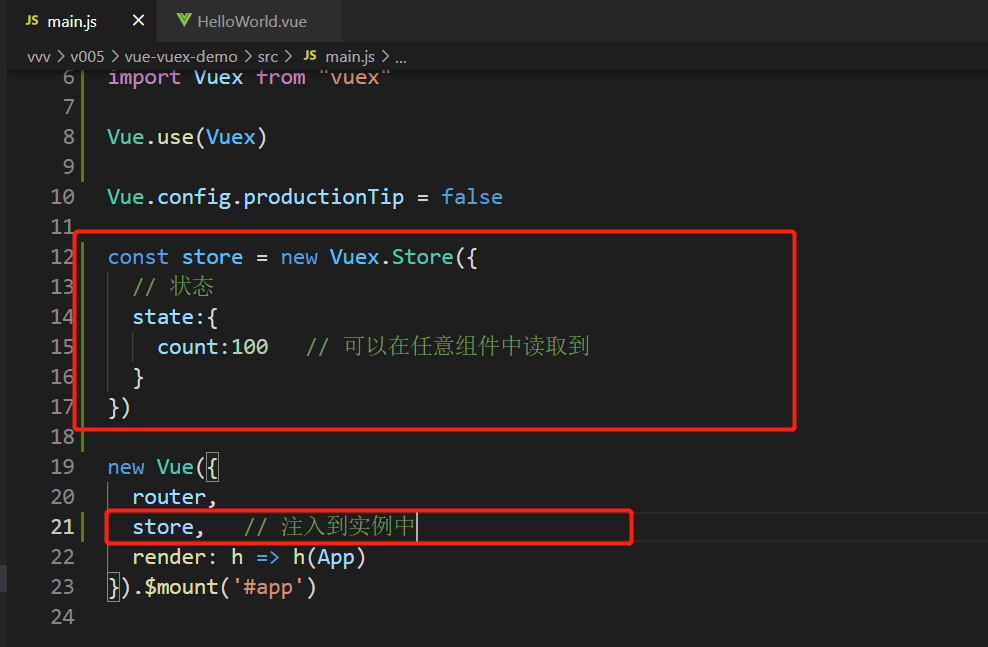Click the comment '可以在任意组件中读取到'
988x647 pixels.
click(x=466, y=346)
